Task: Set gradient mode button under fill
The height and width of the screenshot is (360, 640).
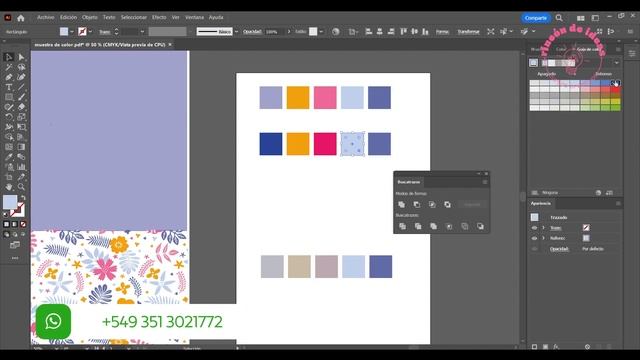Action: pyautogui.click(x=15, y=224)
